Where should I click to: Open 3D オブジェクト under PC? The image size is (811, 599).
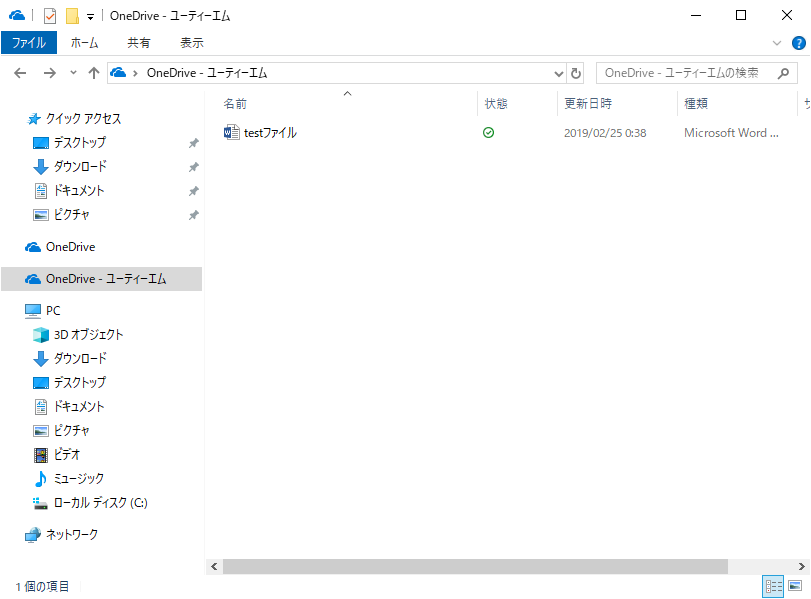tap(88, 335)
